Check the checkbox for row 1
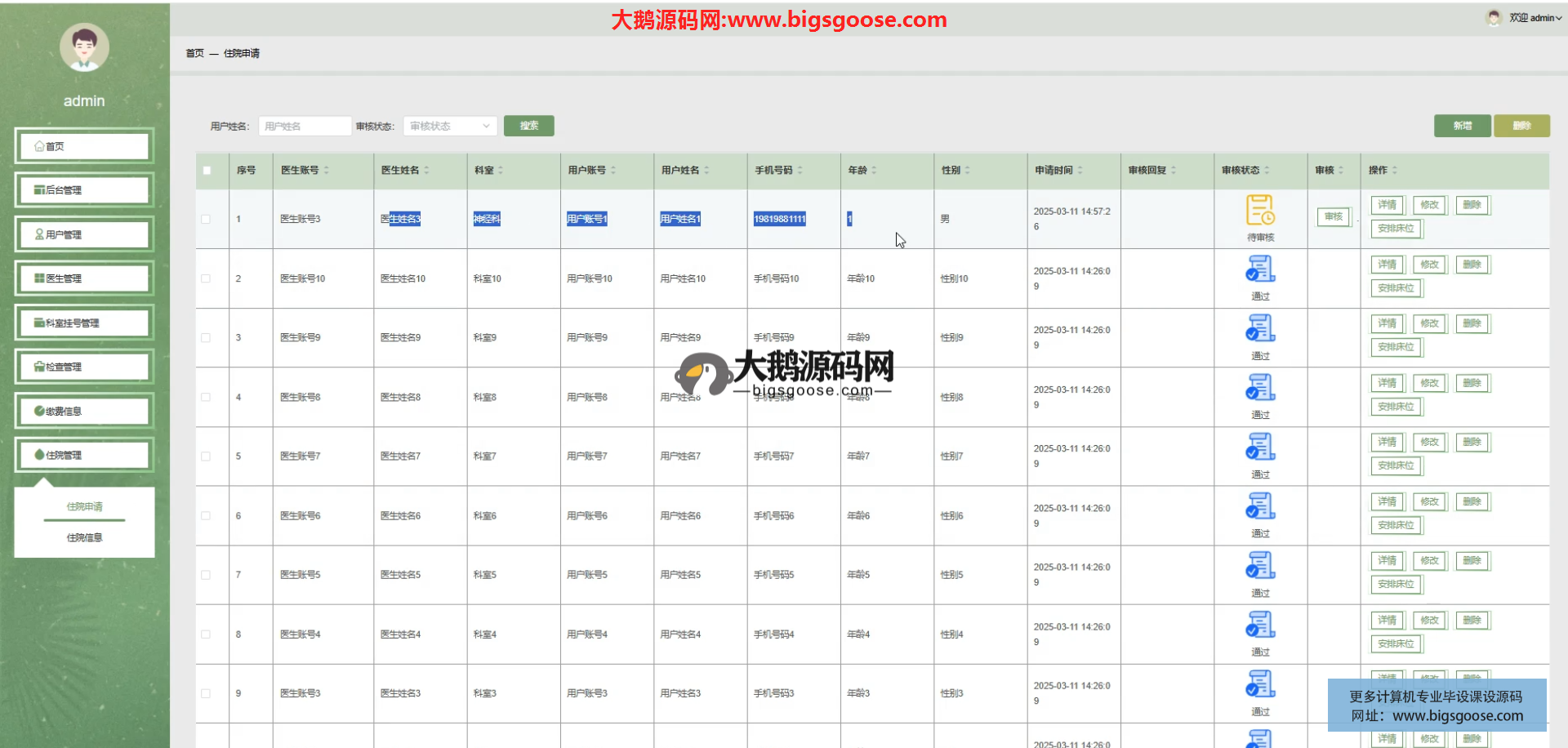The width and height of the screenshot is (1568, 748). point(206,219)
